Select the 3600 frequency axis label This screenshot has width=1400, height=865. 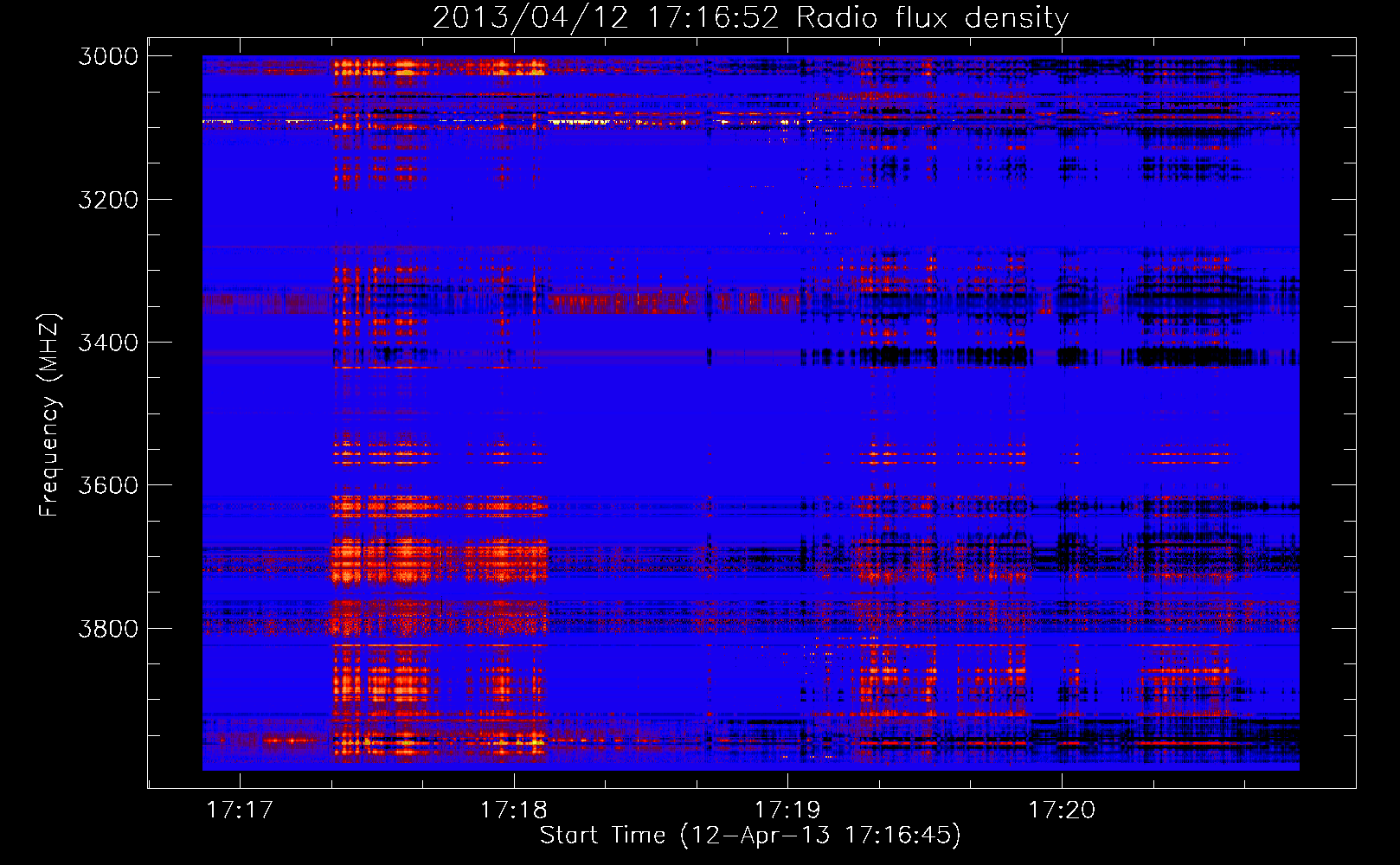[108, 485]
